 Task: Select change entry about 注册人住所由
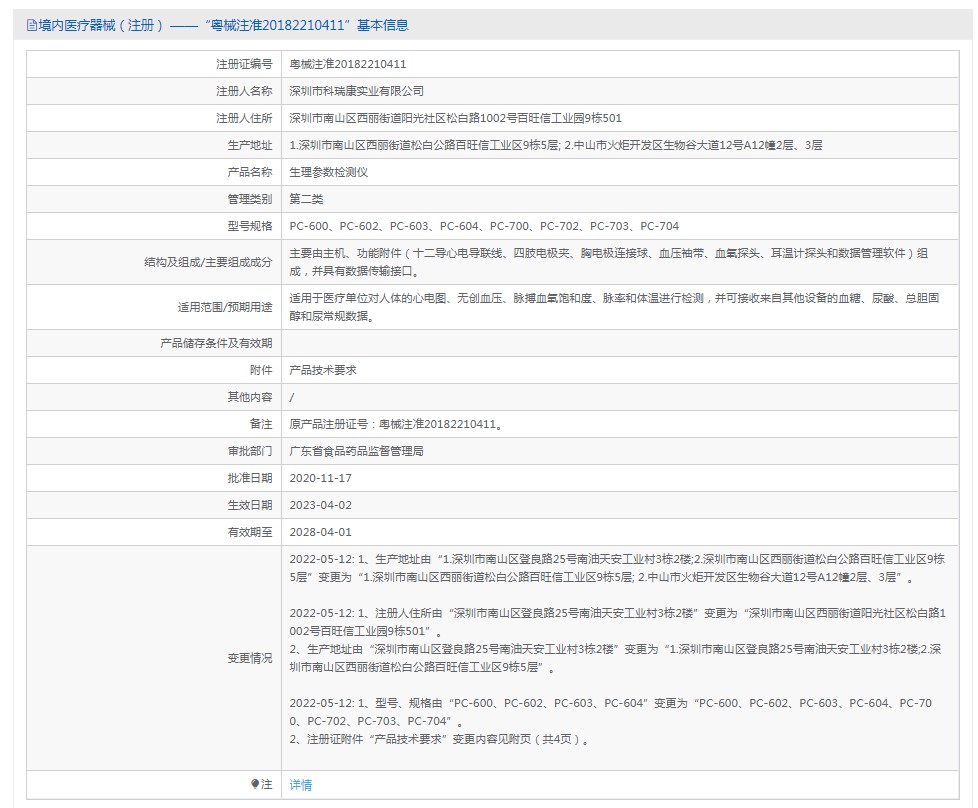pos(617,622)
